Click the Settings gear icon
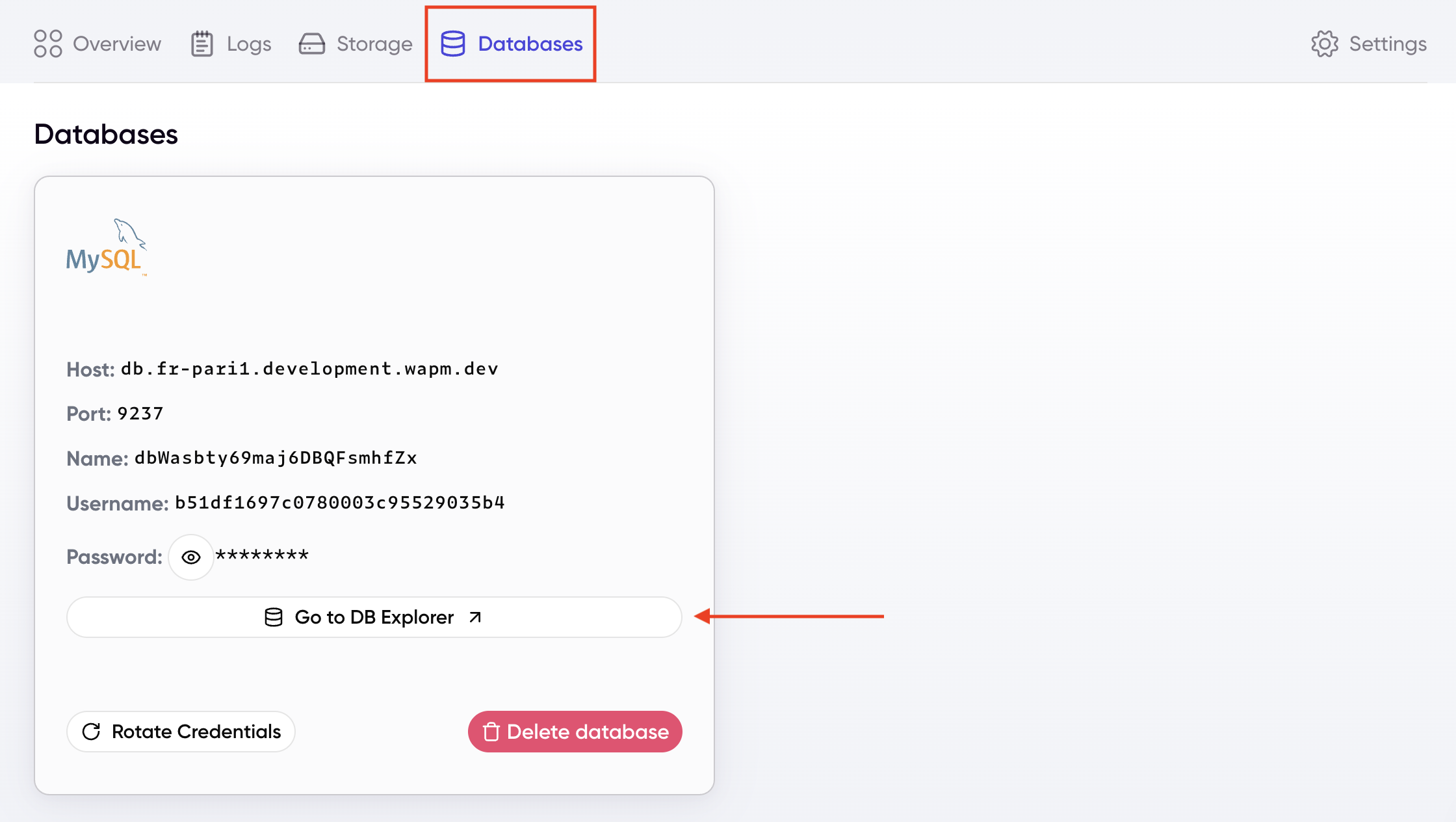The height and width of the screenshot is (822, 1456). tap(1325, 43)
